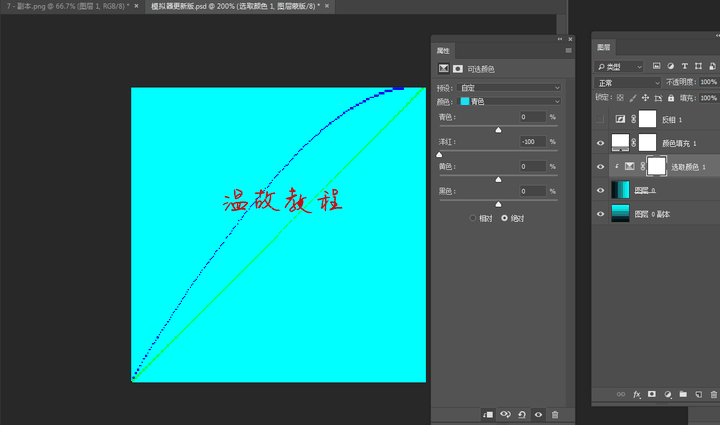
Task: Select 颜色填充 1 color fill thumbnail
Action: (620, 143)
